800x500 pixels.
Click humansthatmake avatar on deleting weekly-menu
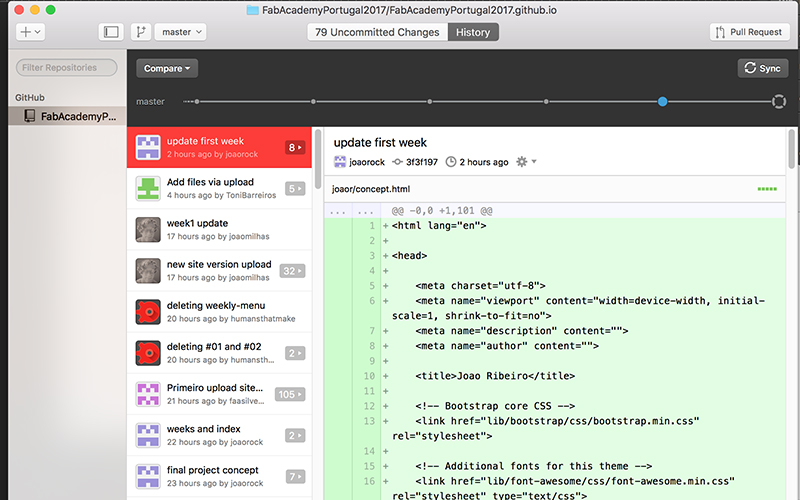pos(148,312)
